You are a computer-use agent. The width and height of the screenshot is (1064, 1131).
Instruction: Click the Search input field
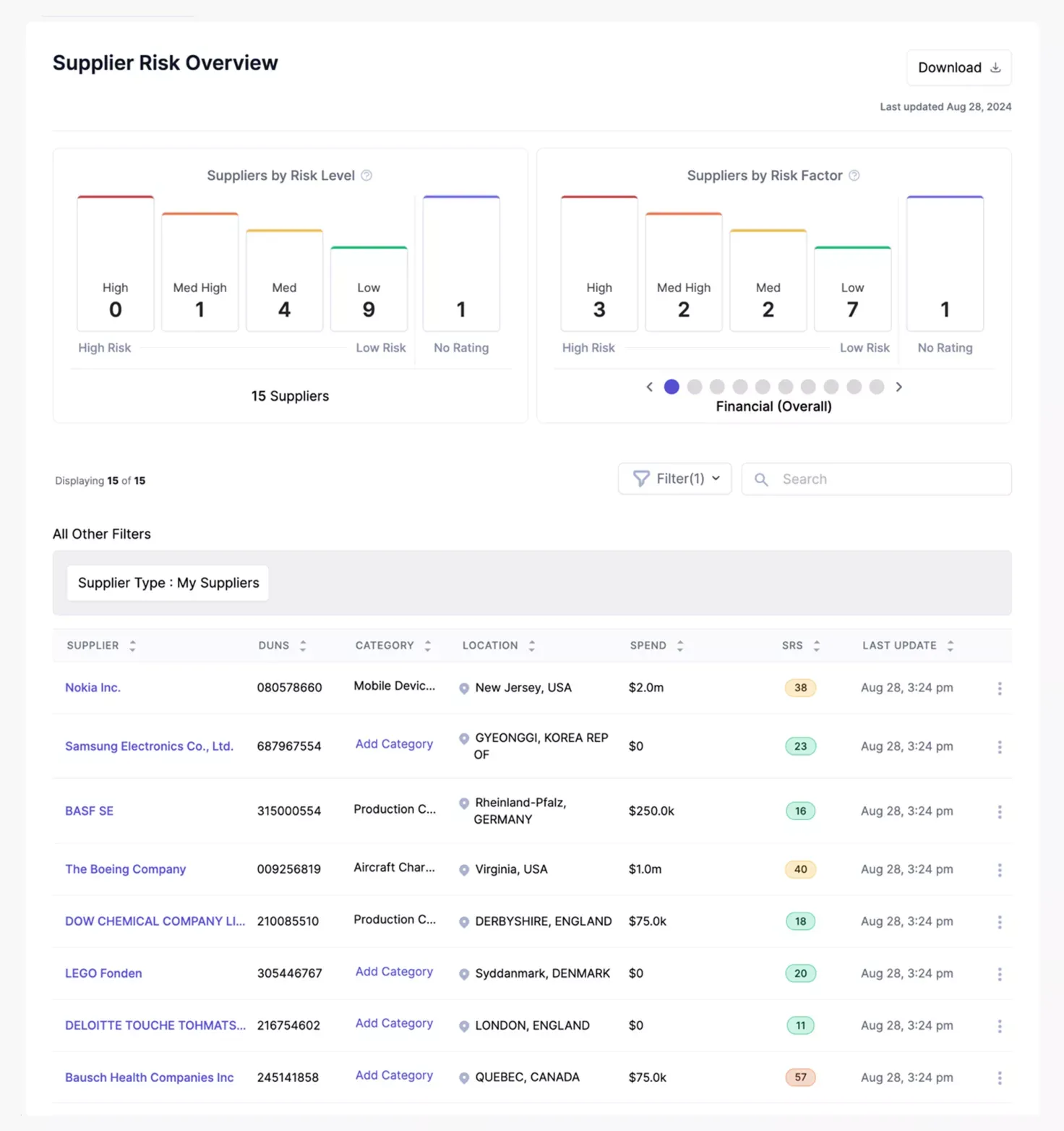coord(889,479)
